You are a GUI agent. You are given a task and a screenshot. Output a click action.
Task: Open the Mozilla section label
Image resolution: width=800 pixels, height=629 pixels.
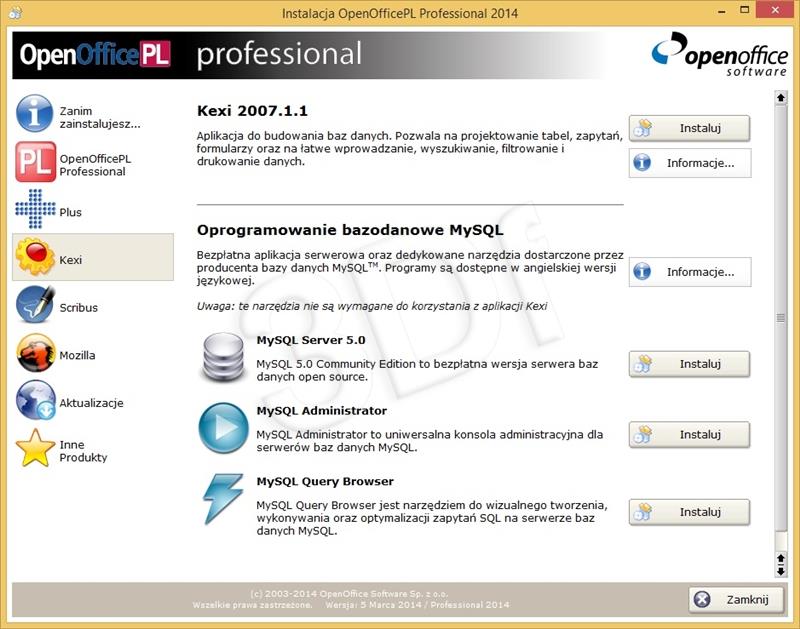click(x=77, y=355)
